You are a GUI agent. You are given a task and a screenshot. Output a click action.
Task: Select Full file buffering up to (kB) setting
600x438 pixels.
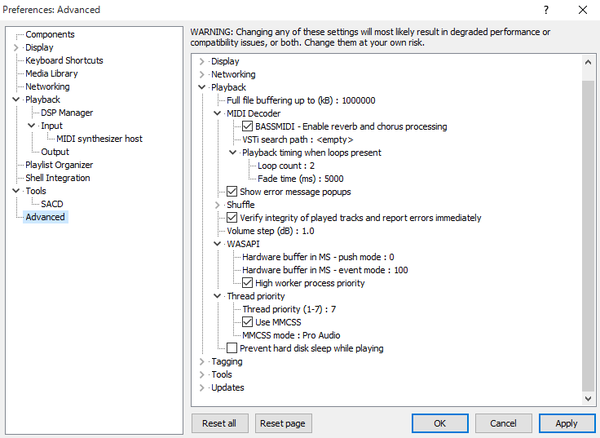point(301,100)
